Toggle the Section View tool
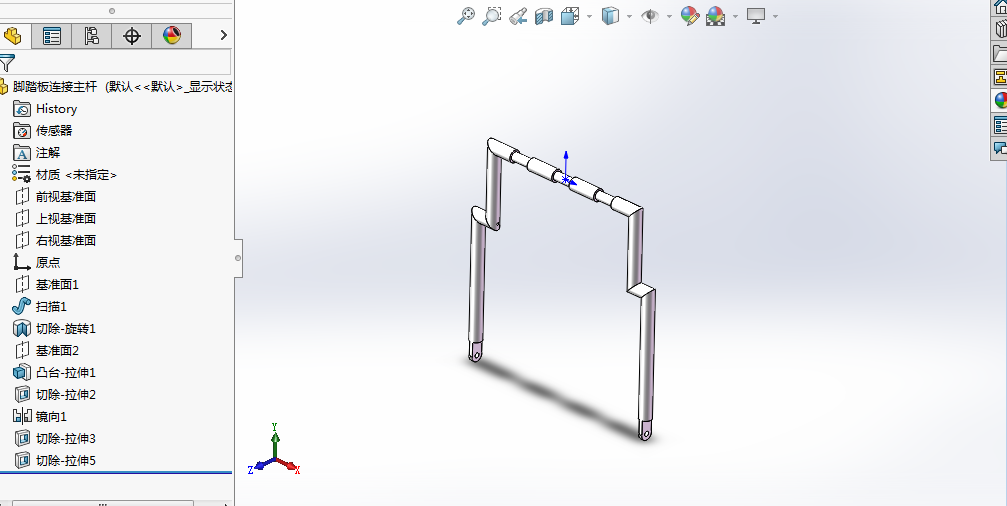 click(544, 17)
